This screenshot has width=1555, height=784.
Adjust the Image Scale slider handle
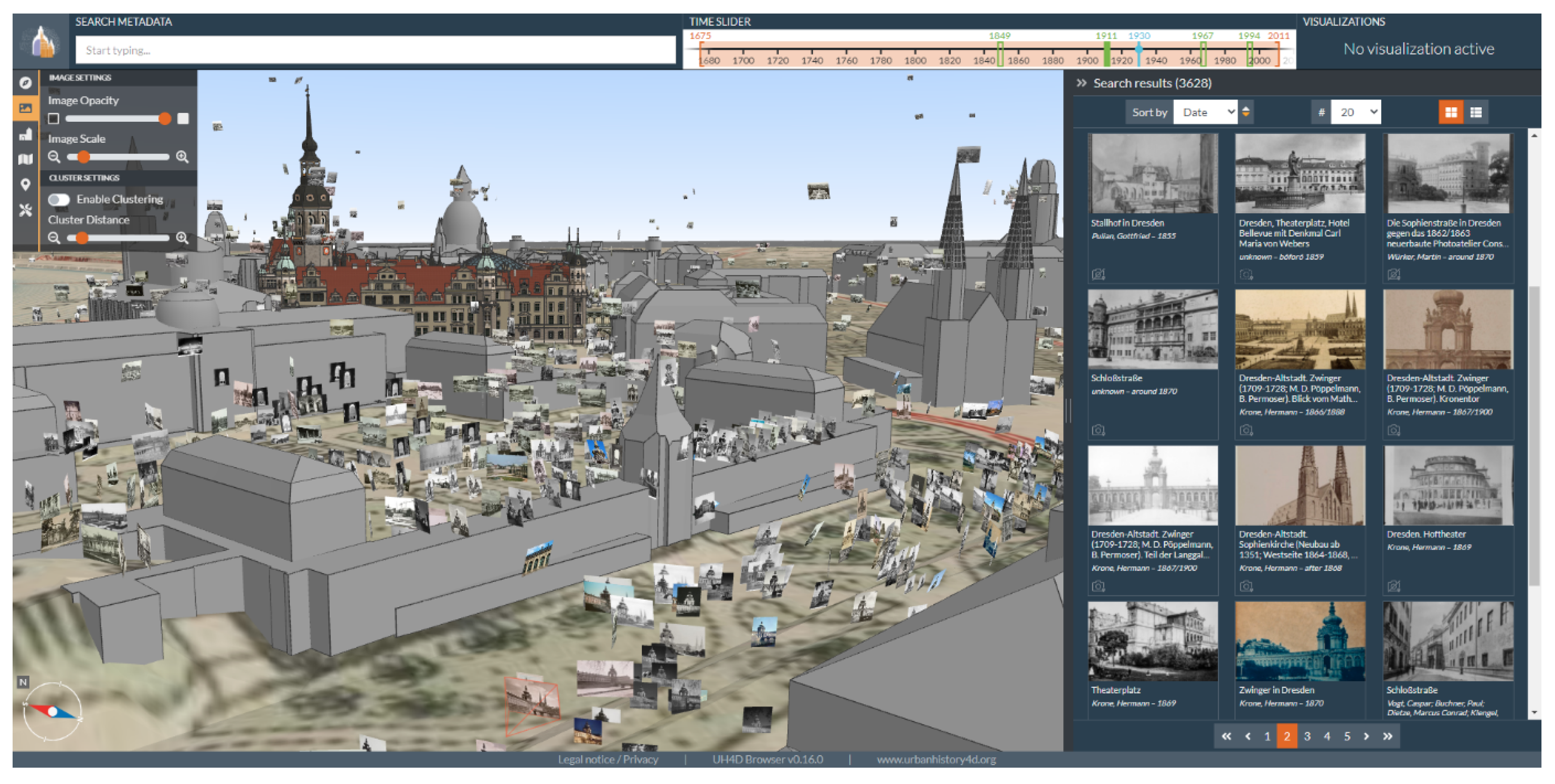83,157
